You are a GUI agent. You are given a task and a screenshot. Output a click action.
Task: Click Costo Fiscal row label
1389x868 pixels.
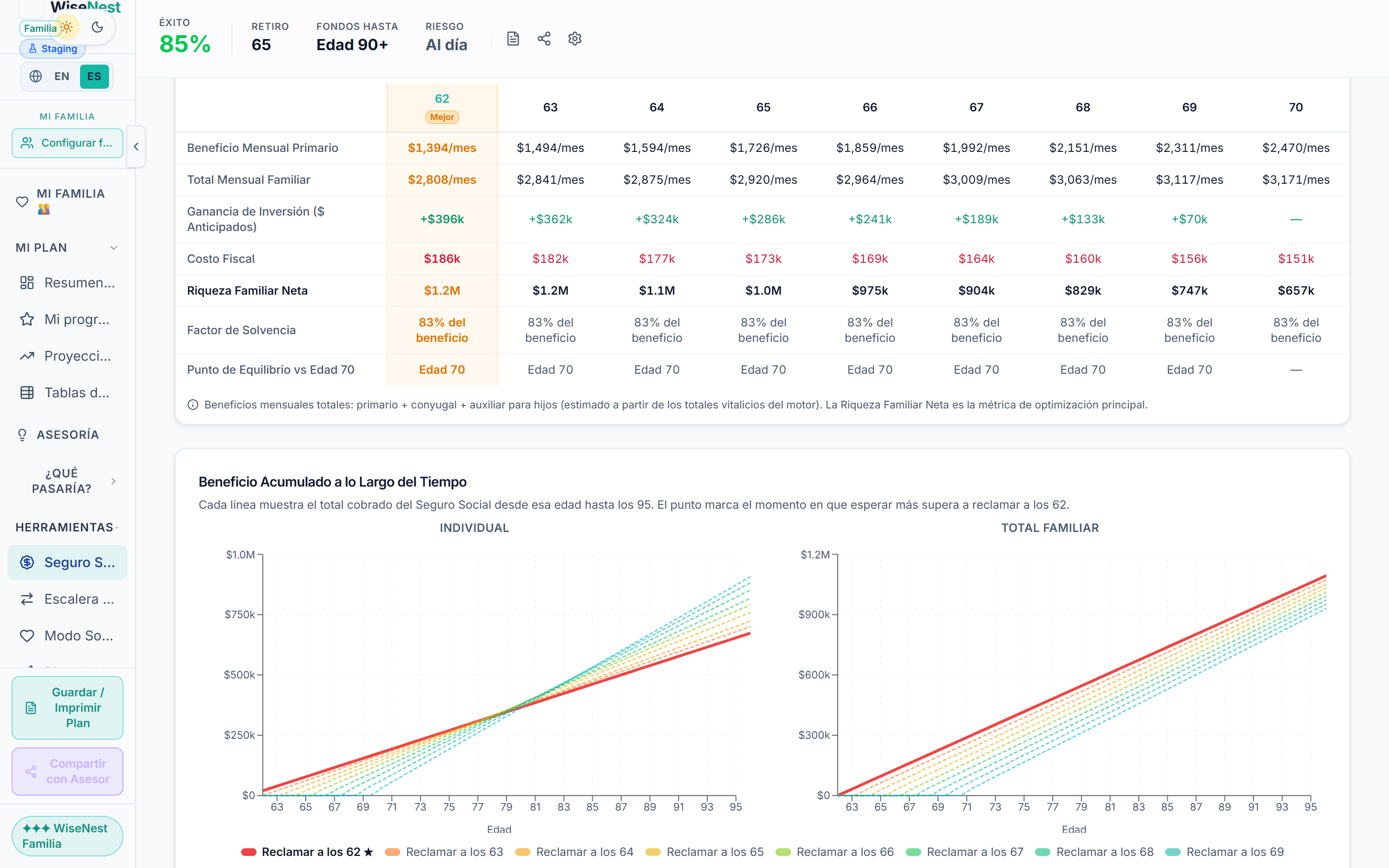221,259
